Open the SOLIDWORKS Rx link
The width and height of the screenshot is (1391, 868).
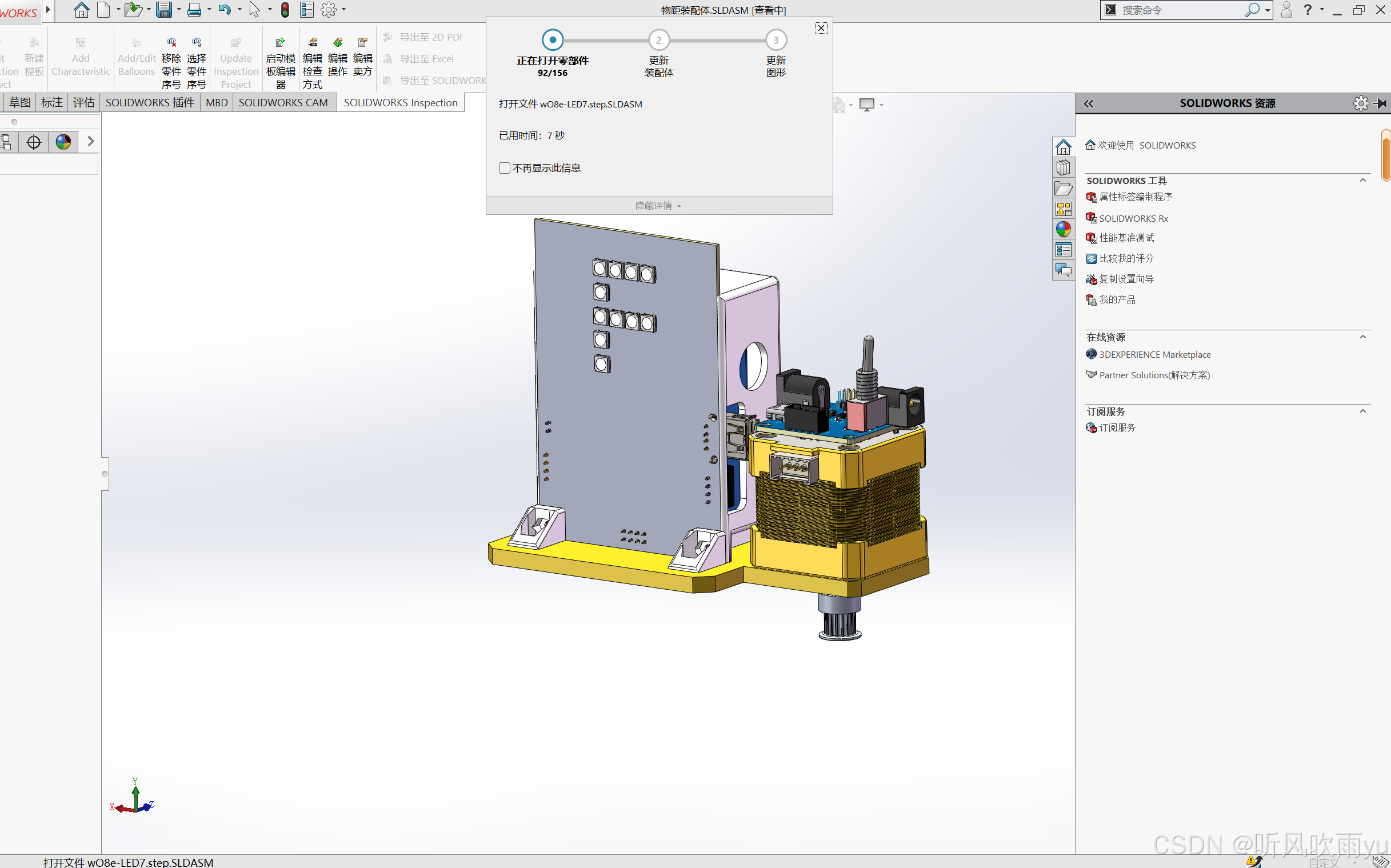coord(1133,219)
